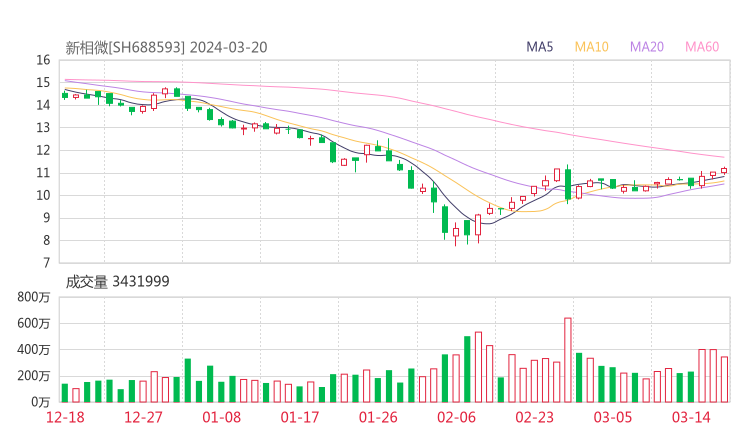This screenshot has height=440, width=740.
Task: Click the 12-18 date axis label
Action: [65, 417]
